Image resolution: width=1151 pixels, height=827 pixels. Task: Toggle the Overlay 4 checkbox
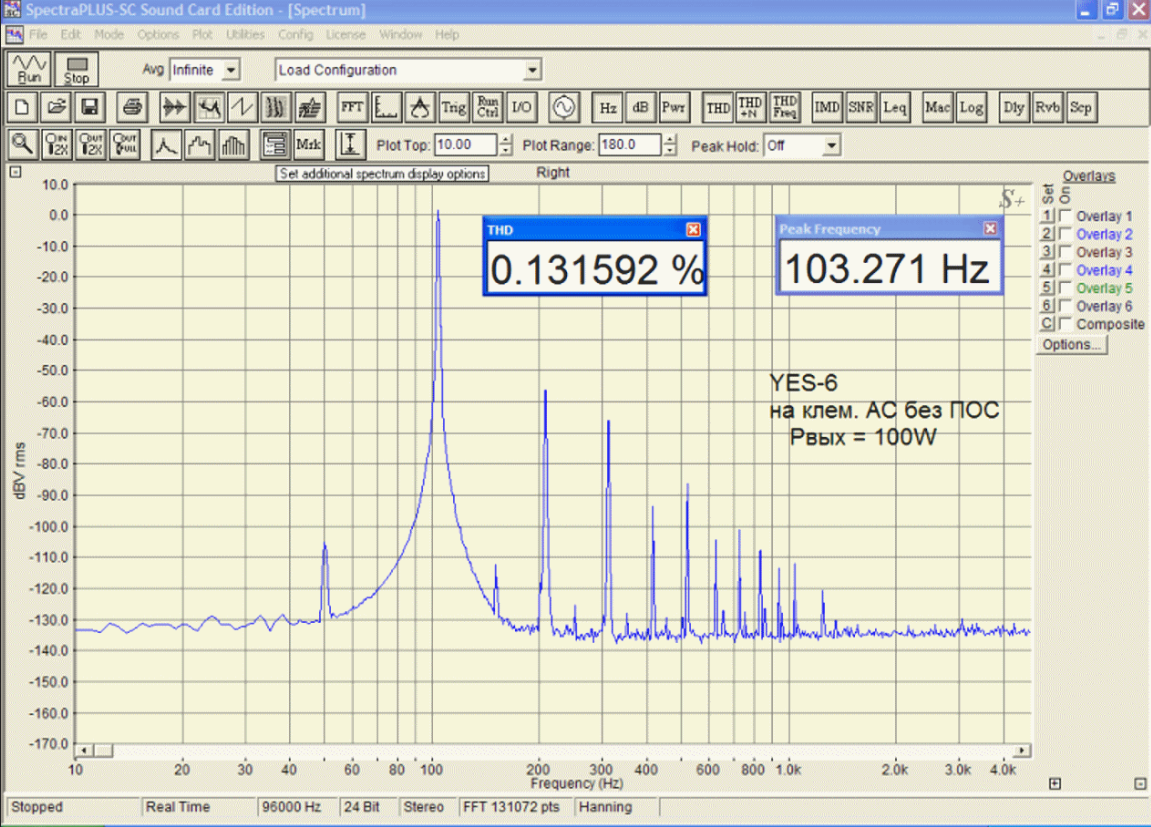(1066, 270)
